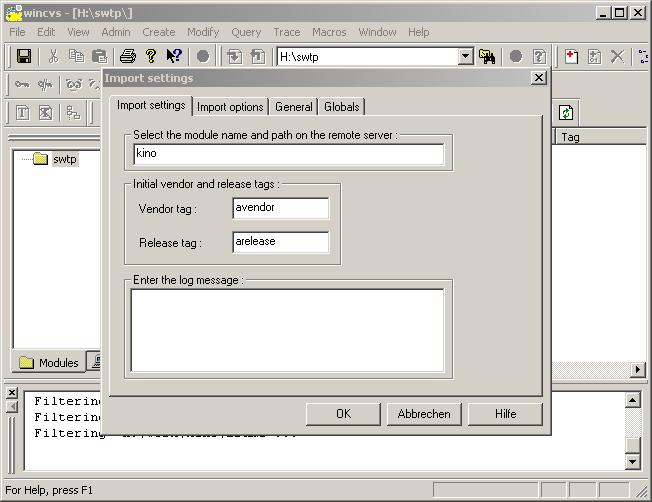
Task: Click the Paste clipboard icon
Action: coord(100,57)
